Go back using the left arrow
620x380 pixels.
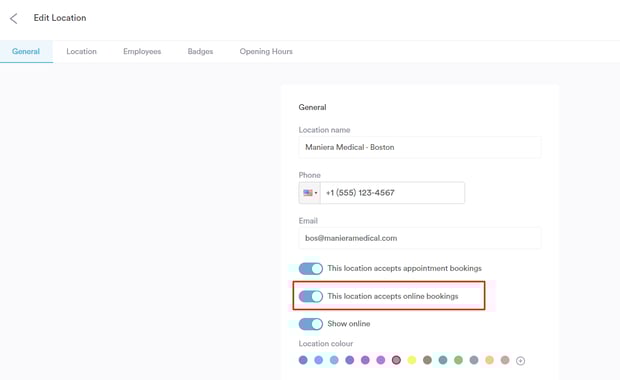[13, 18]
